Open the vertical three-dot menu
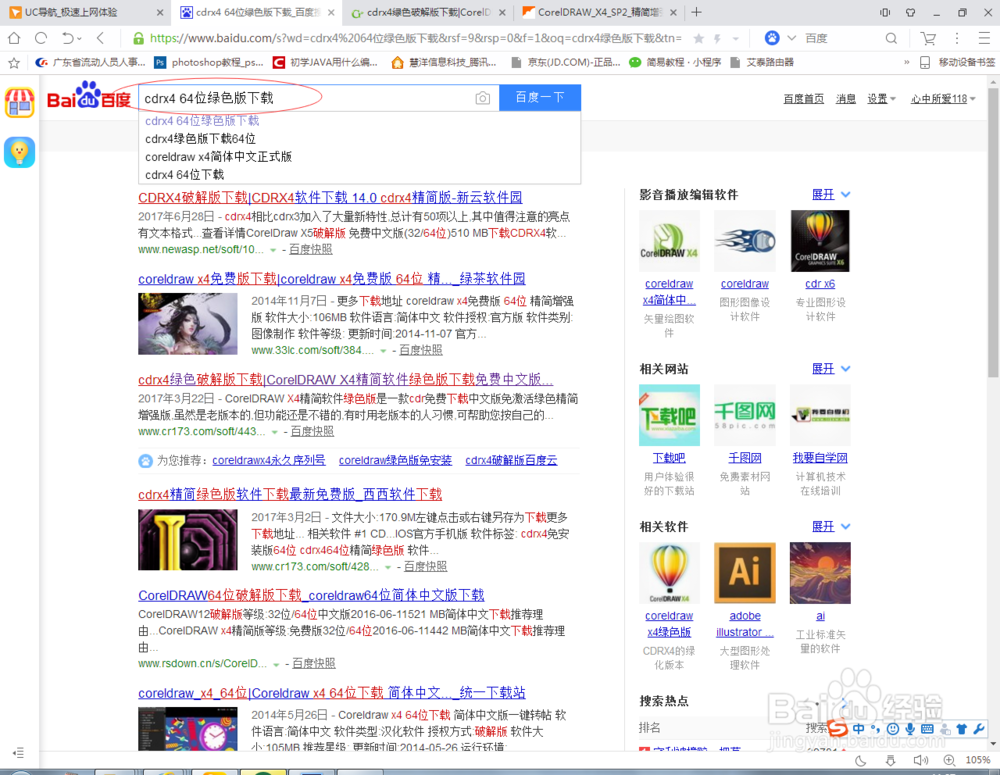The height and width of the screenshot is (775, 1000). (x=957, y=38)
